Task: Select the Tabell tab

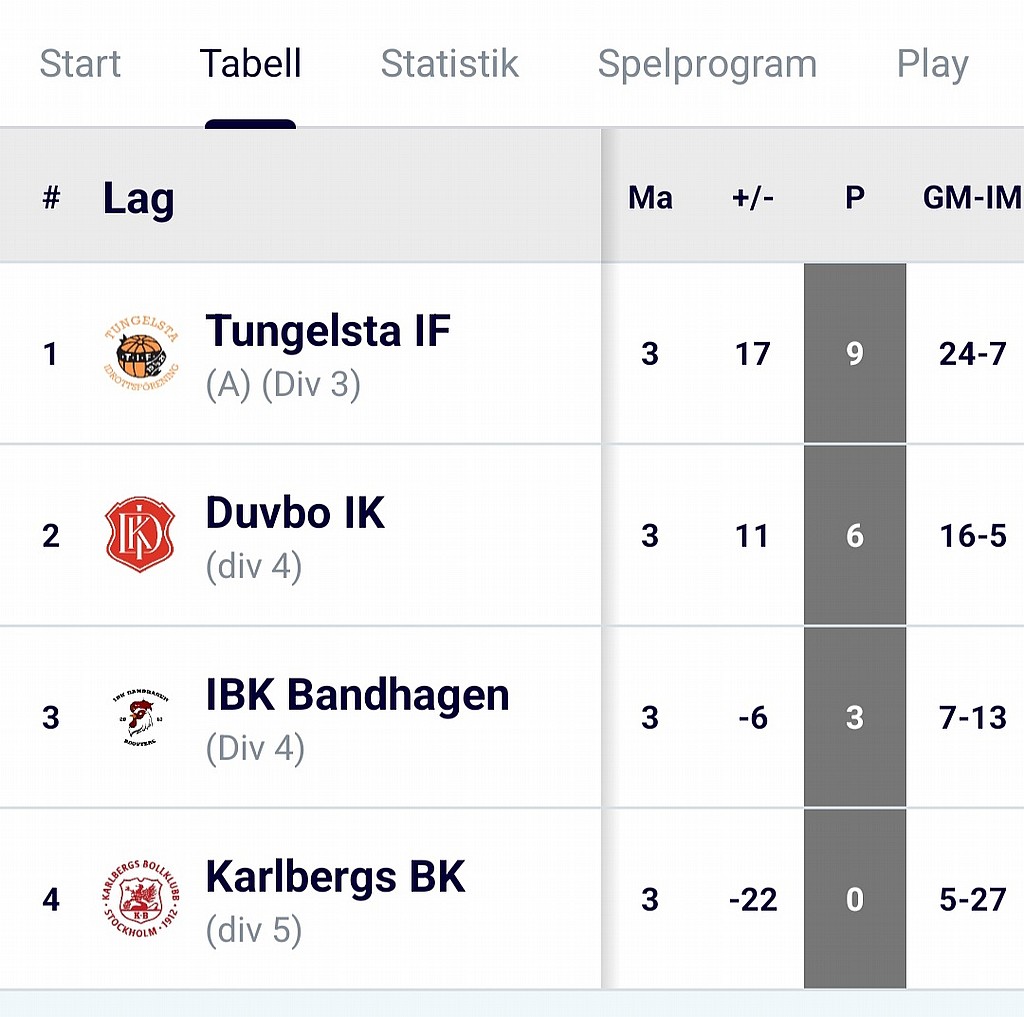Action: (250, 64)
